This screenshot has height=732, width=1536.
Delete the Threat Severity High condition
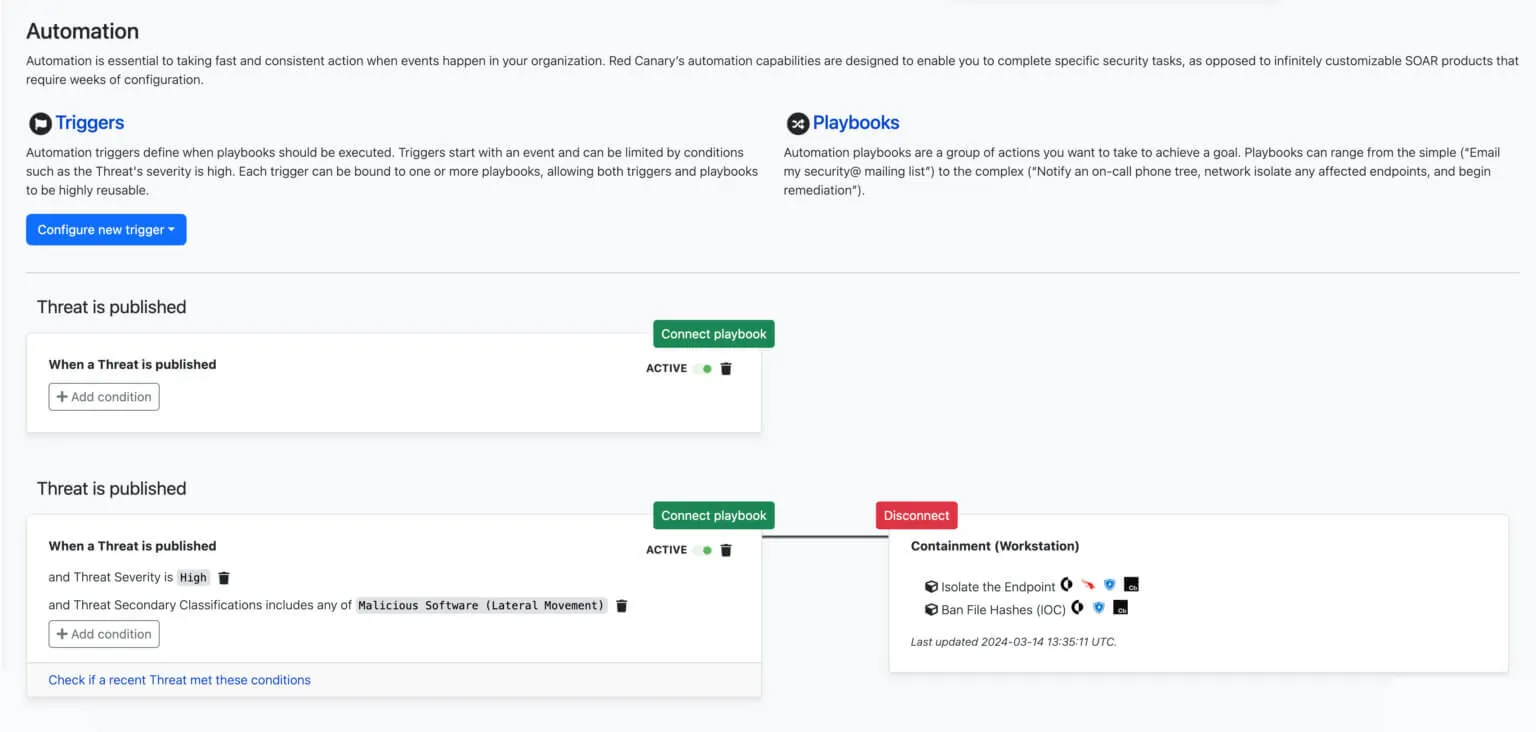(224, 578)
